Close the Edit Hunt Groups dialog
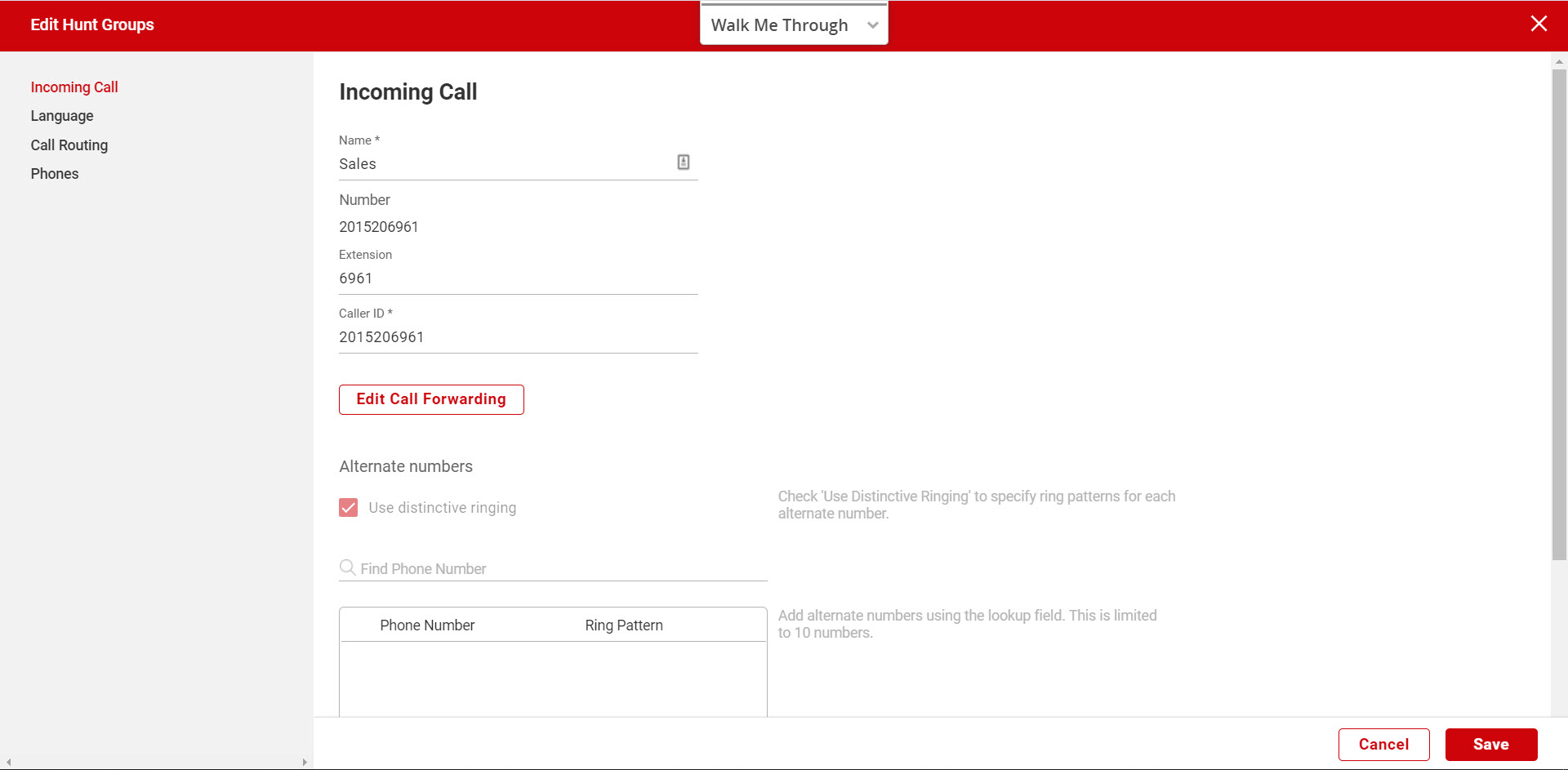 point(1539,24)
